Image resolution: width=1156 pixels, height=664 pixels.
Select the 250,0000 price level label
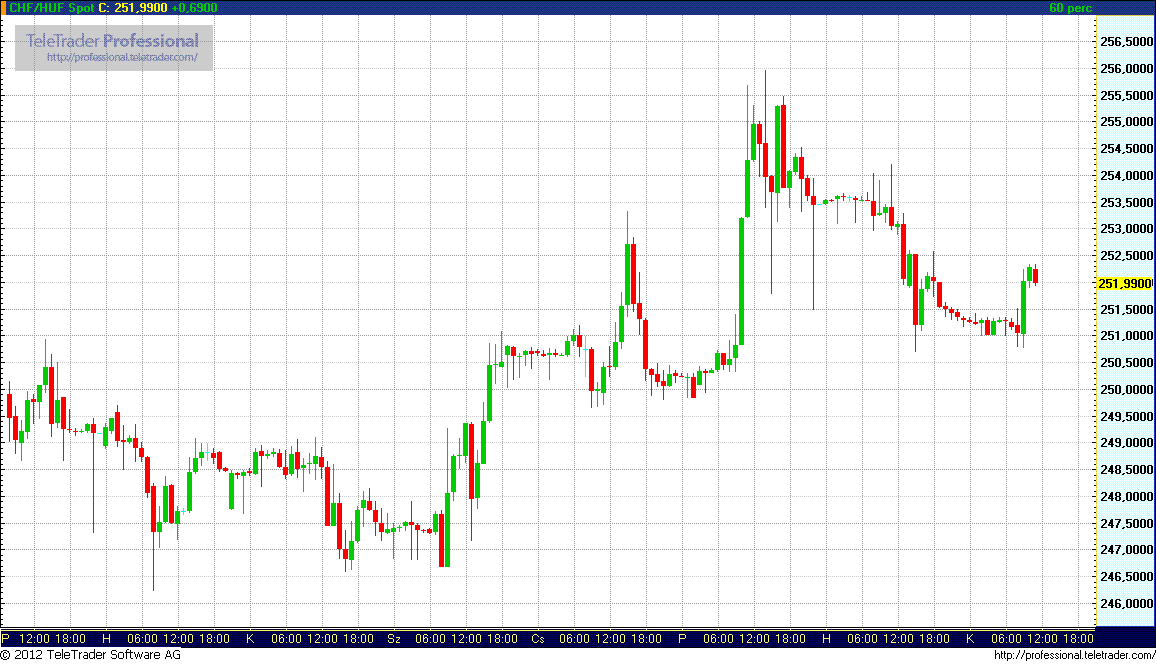[1127, 389]
